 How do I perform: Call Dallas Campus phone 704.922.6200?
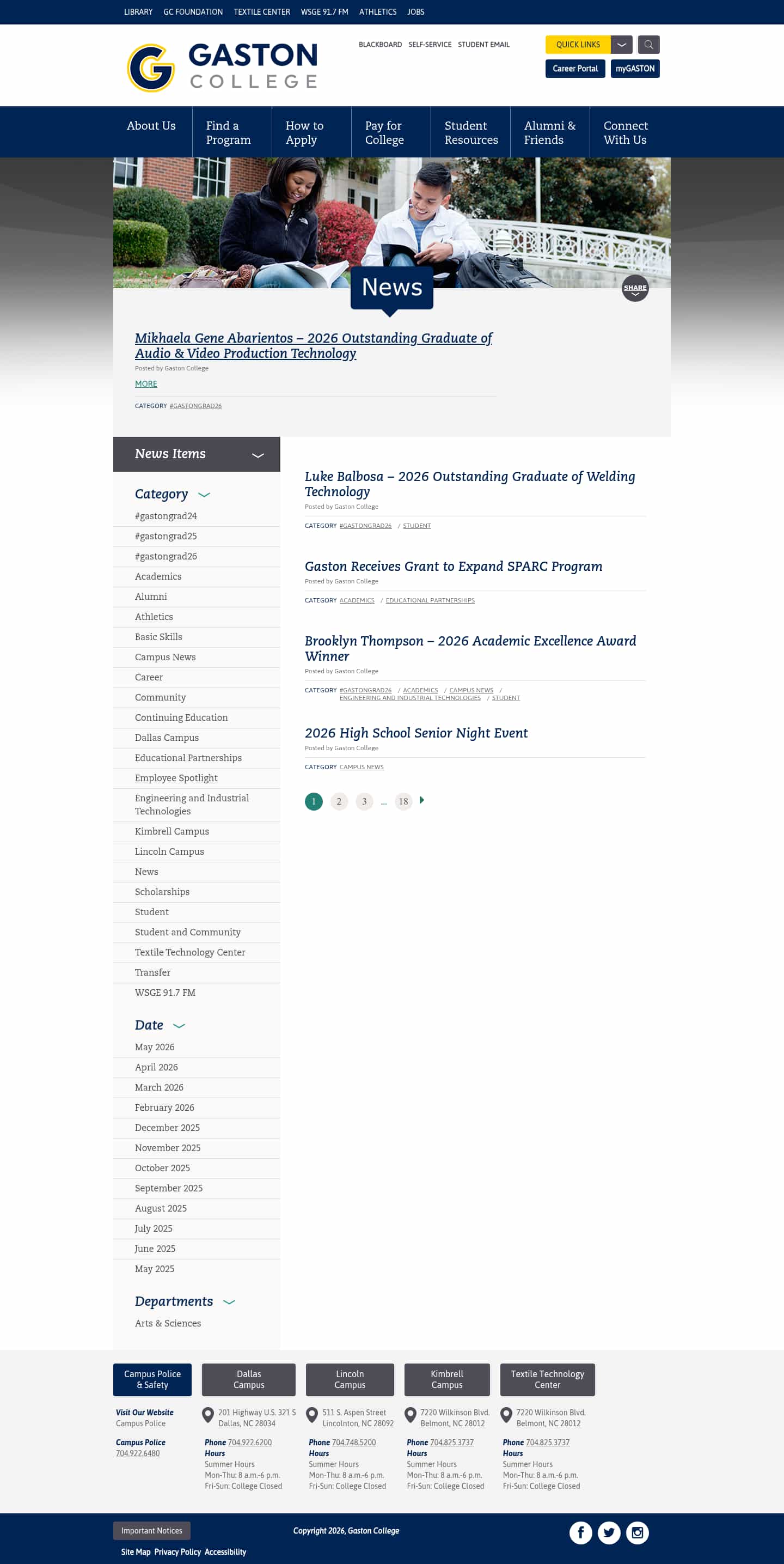tap(249, 1443)
